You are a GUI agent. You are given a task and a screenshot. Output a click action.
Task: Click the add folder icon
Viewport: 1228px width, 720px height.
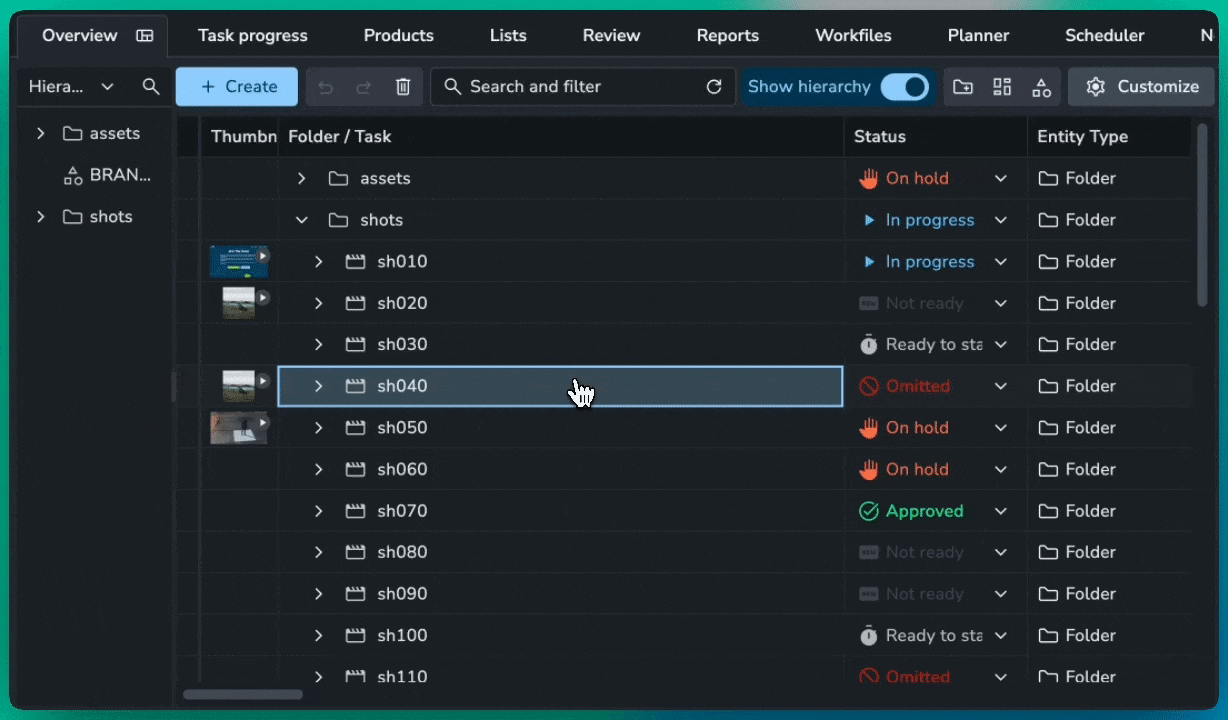(963, 87)
